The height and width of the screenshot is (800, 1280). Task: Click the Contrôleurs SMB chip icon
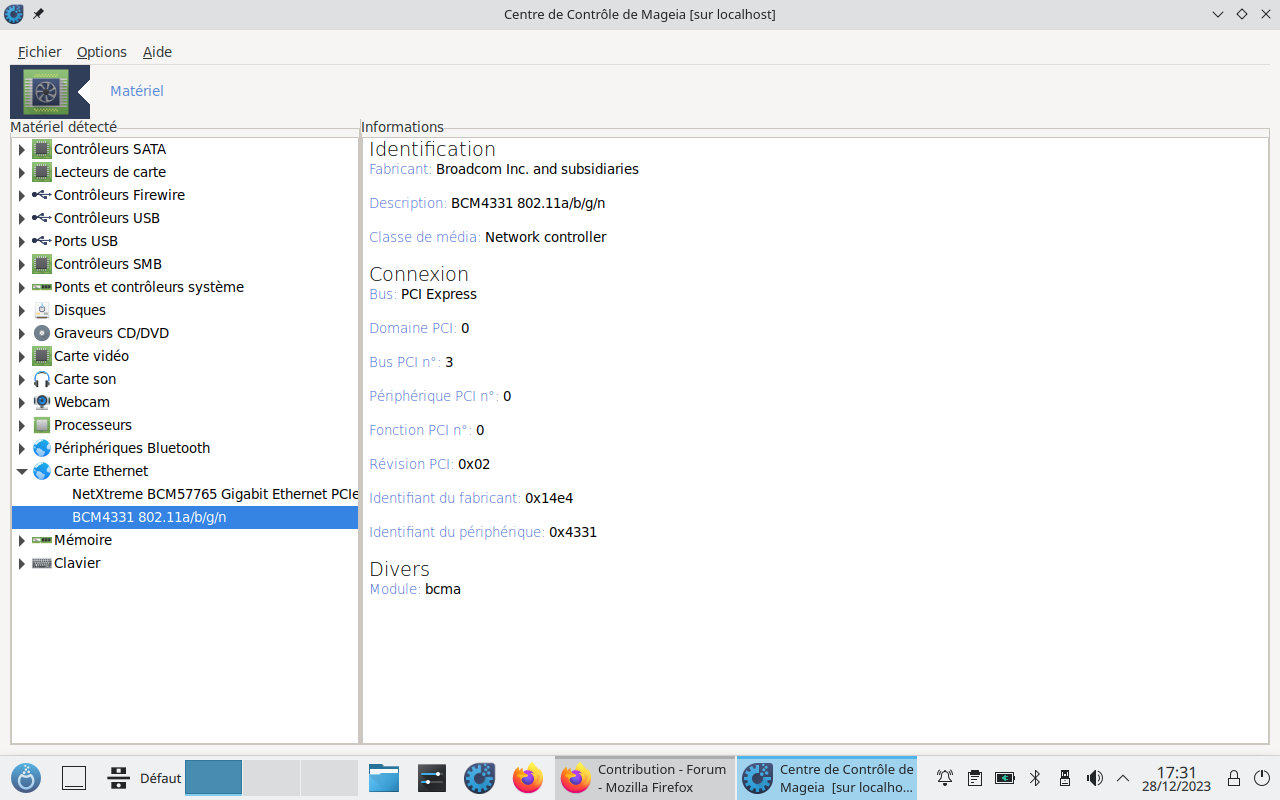coord(41,264)
